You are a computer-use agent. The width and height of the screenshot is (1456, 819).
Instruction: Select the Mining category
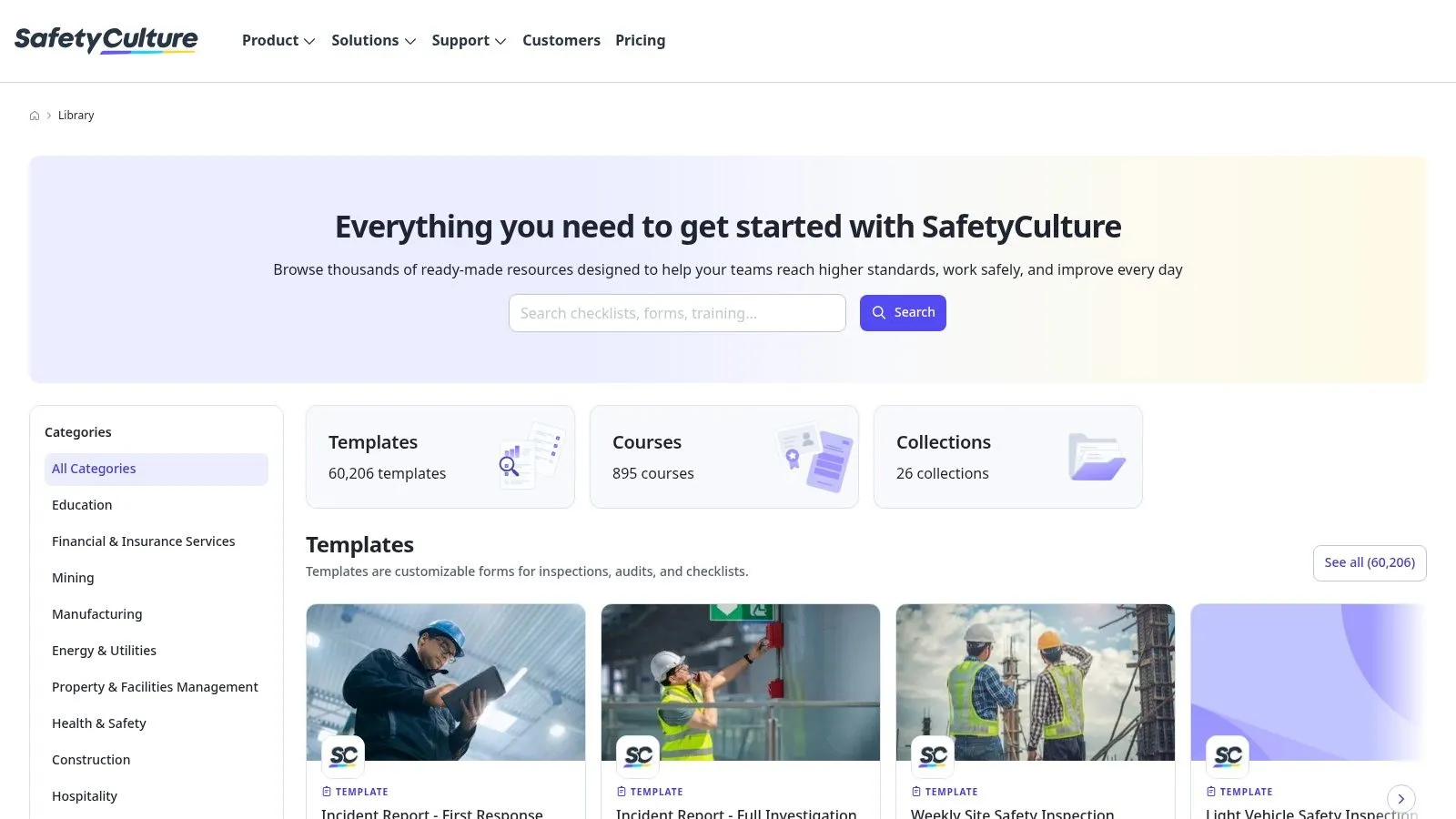[157, 578]
